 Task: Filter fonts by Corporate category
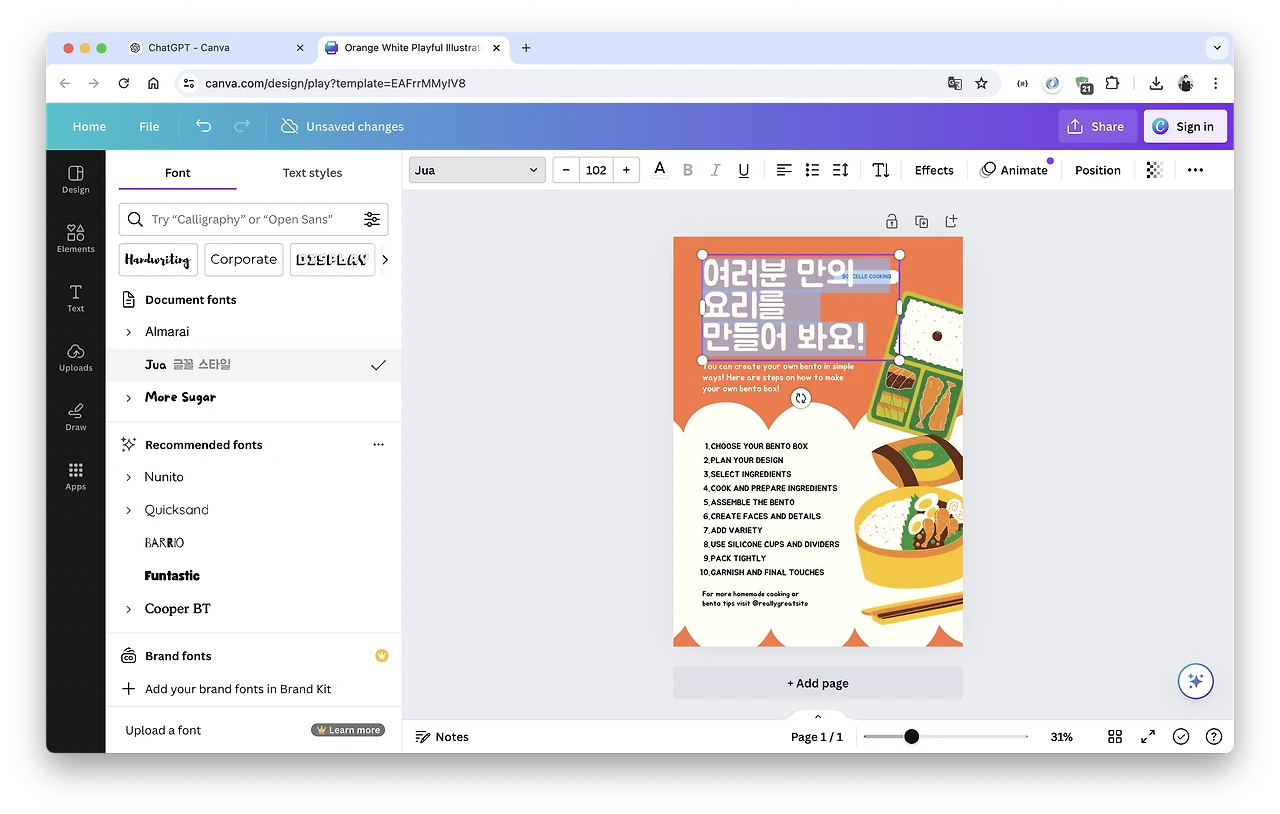(x=244, y=260)
